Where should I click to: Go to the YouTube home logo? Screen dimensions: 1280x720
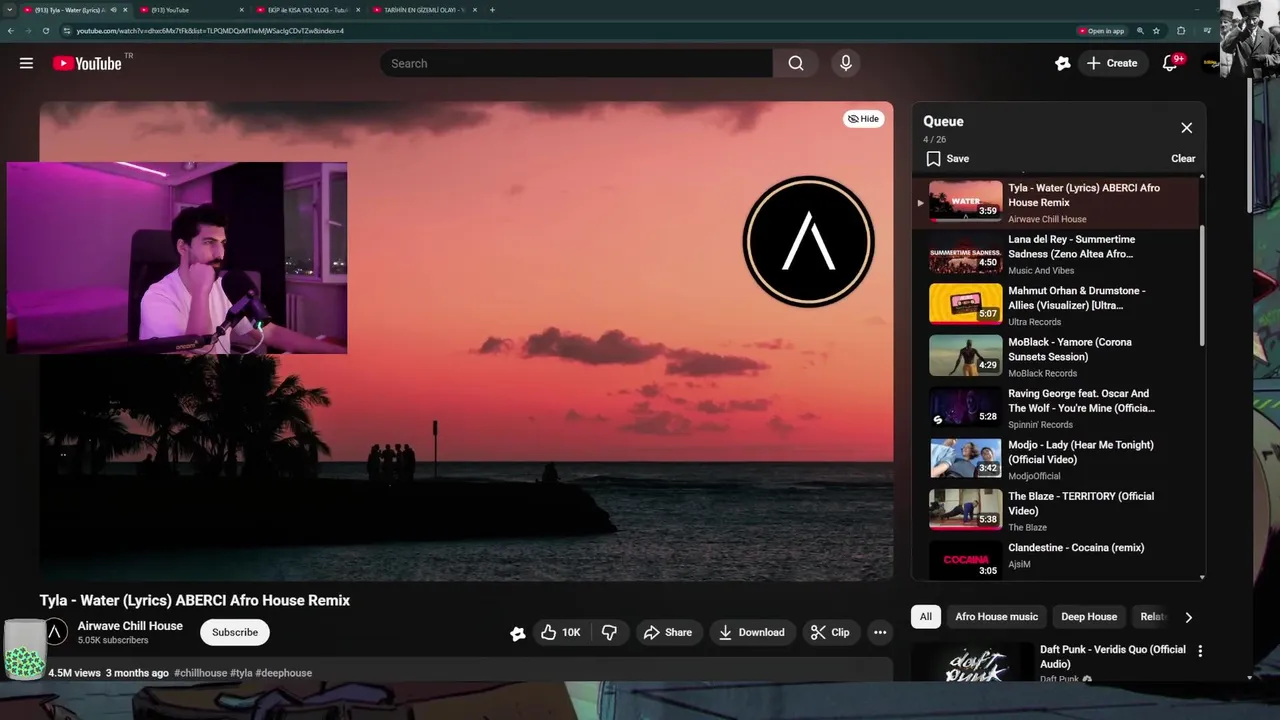pyautogui.click(x=87, y=63)
